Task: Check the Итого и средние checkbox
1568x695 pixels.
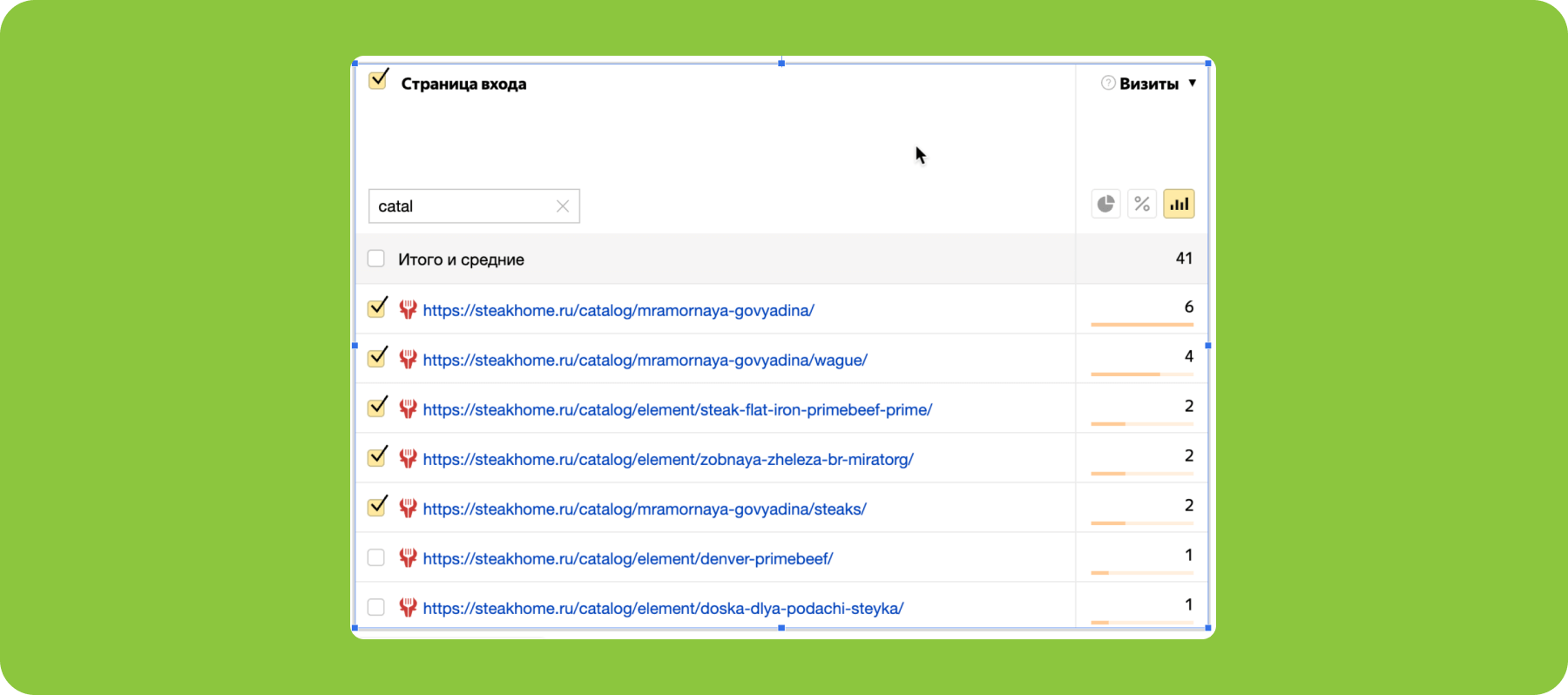Action: pos(376,259)
